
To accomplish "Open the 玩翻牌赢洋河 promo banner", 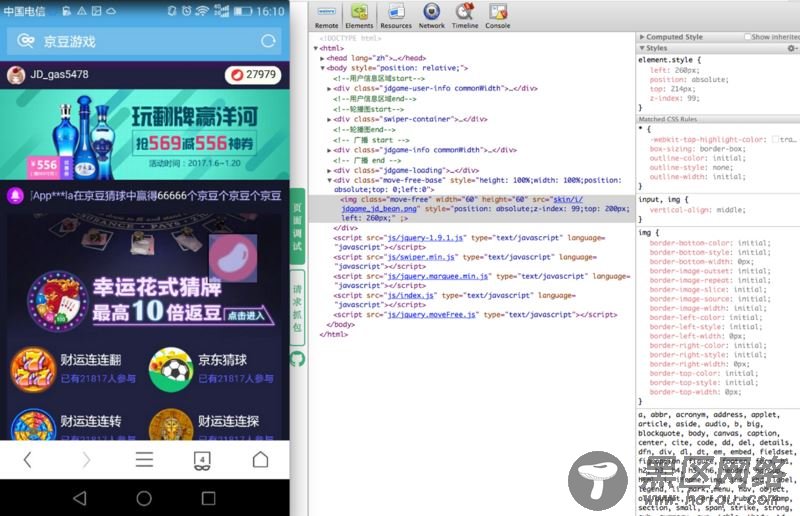I will (144, 135).
